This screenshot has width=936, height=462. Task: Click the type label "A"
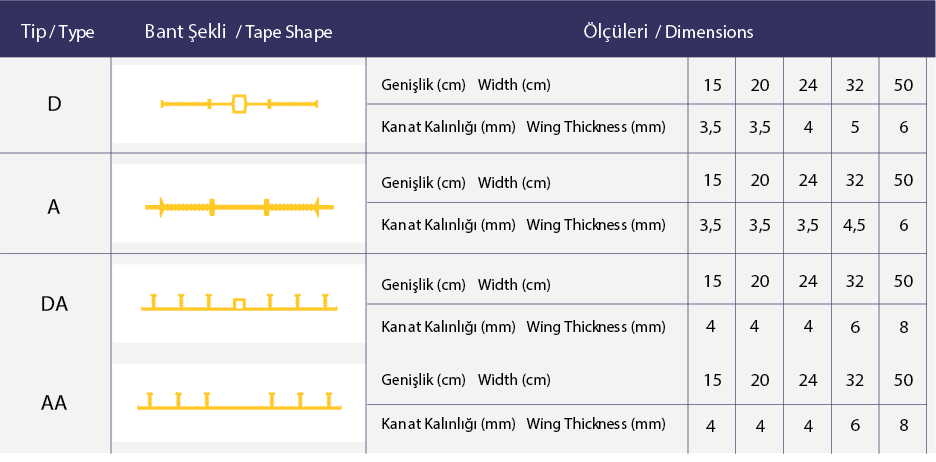(55, 206)
